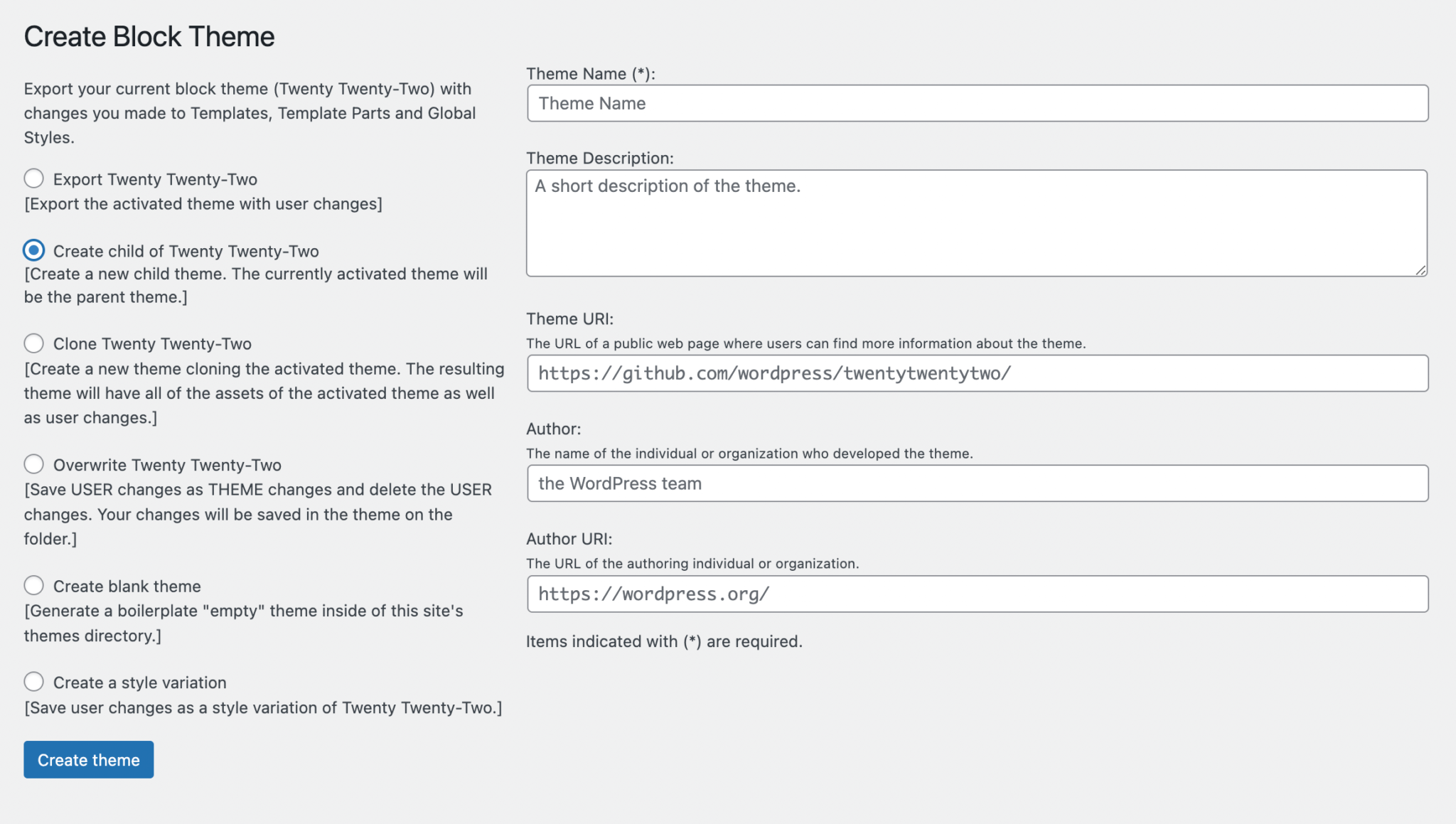Screen dimensions: 1456x824
Task: Click the Author input field
Action: pos(978,483)
